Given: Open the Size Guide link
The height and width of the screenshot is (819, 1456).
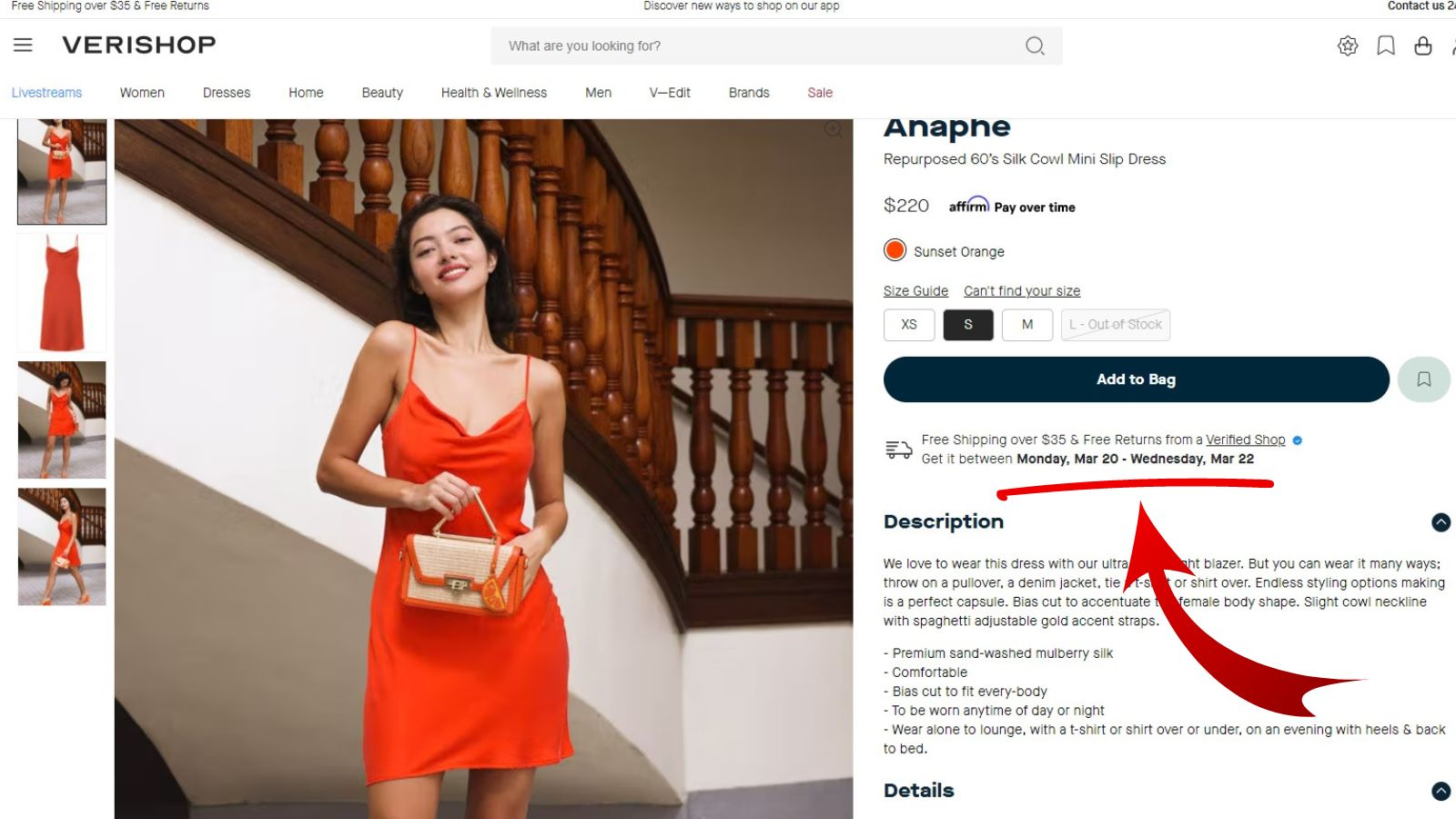Looking at the screenshot, I should tap(915, 291).
